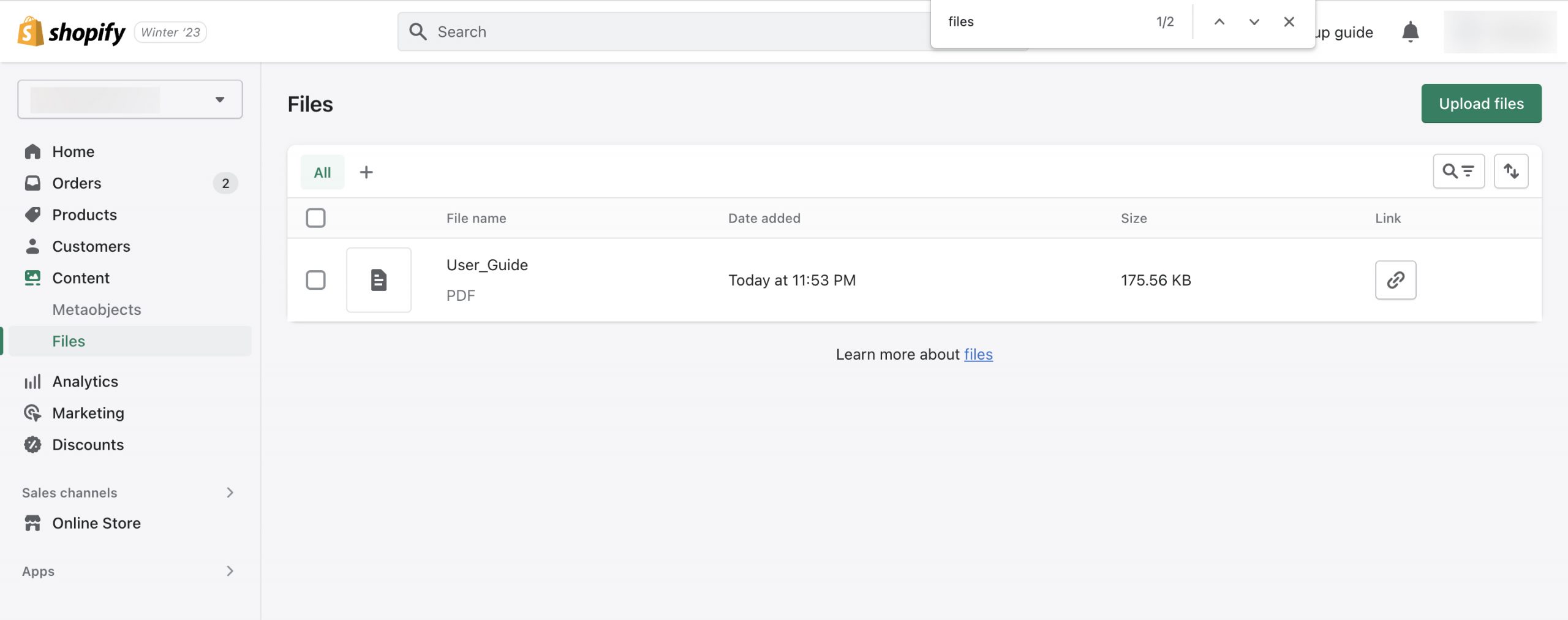Click the Products tag icon
This screenshot has width=1568, height=620.
tap(34, 214)
